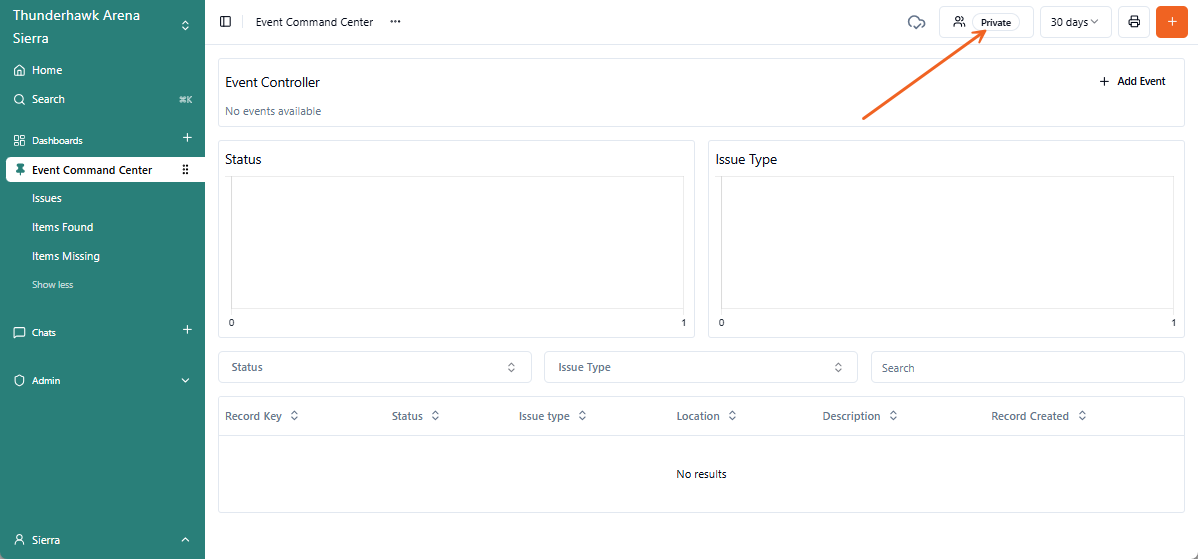Open Issues in the sidebar

(47, 198)
